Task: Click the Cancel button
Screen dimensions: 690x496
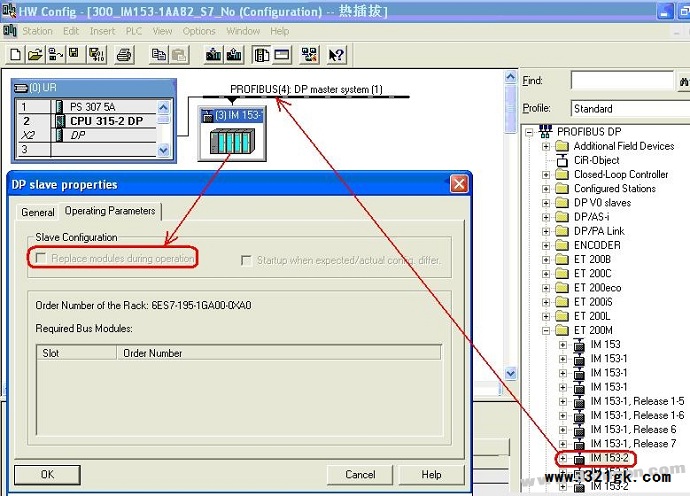Action: click(x=360, y=475)
